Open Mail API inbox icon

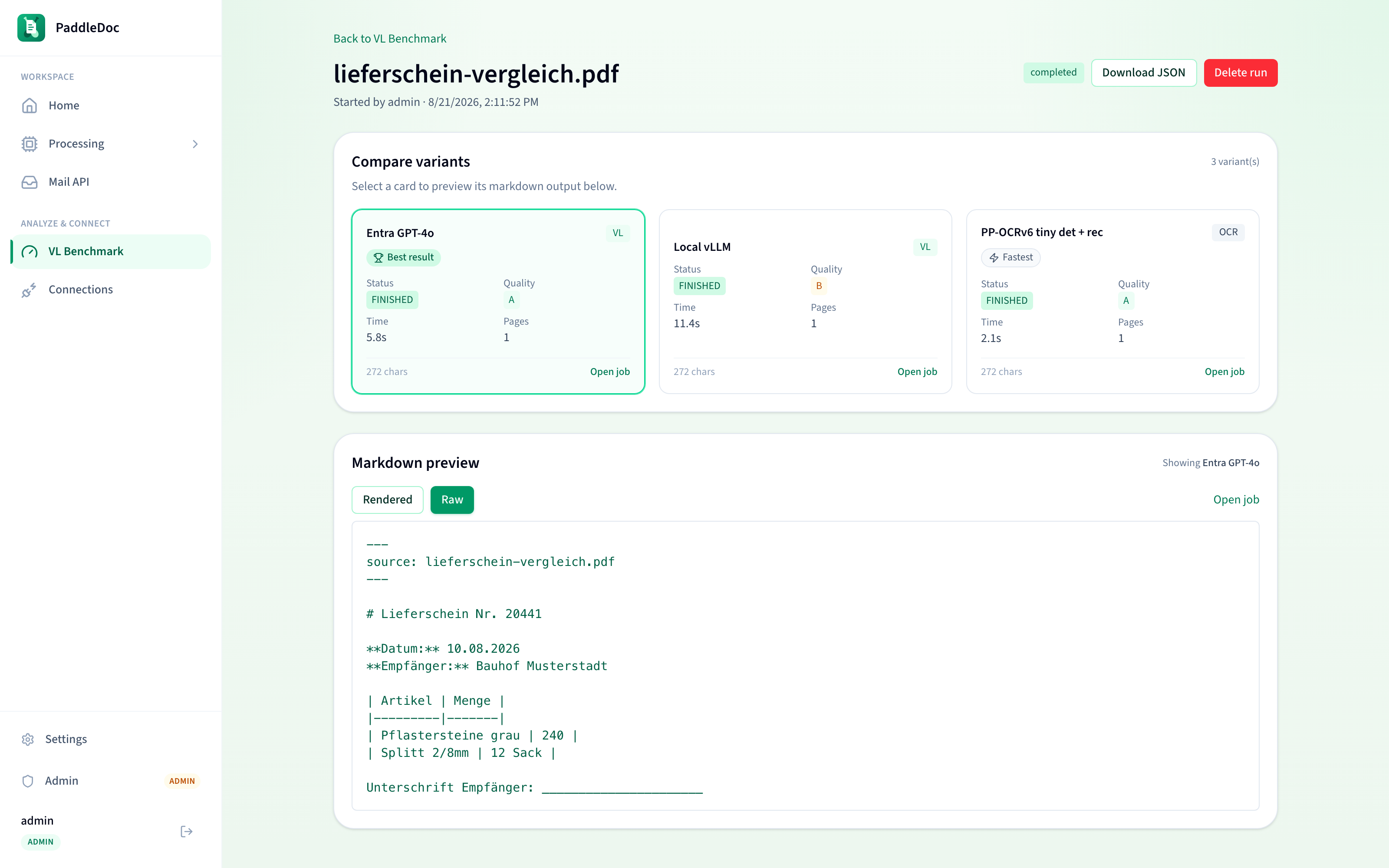(29, 182)
